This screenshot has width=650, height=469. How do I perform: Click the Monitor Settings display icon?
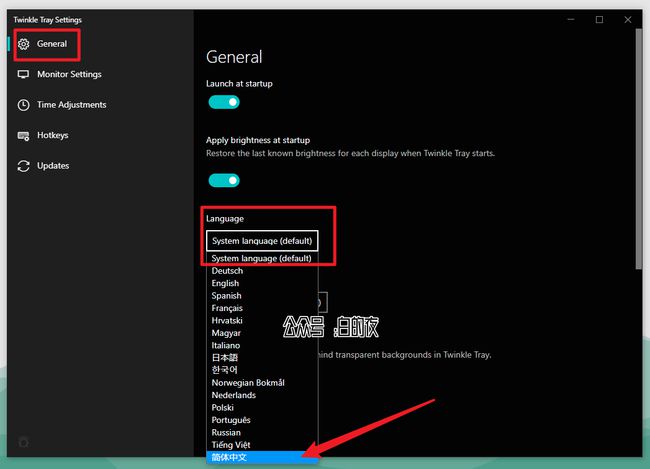tap(24, 74)
